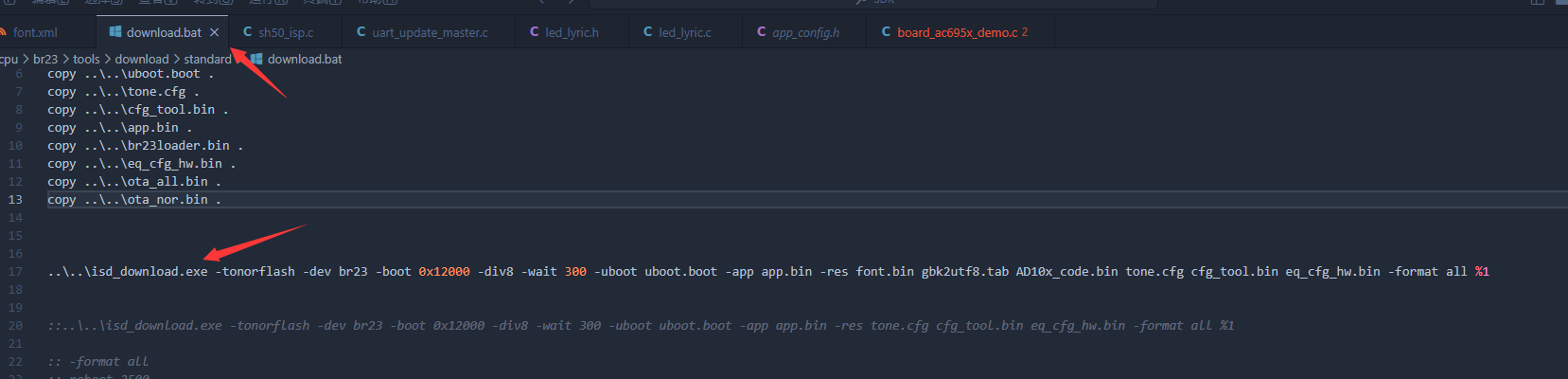Viewport: 1568px width, 379px height.
Task: Click the 'copy ..\..\cfg_tool.bin .' line
Action: (138, 110)
